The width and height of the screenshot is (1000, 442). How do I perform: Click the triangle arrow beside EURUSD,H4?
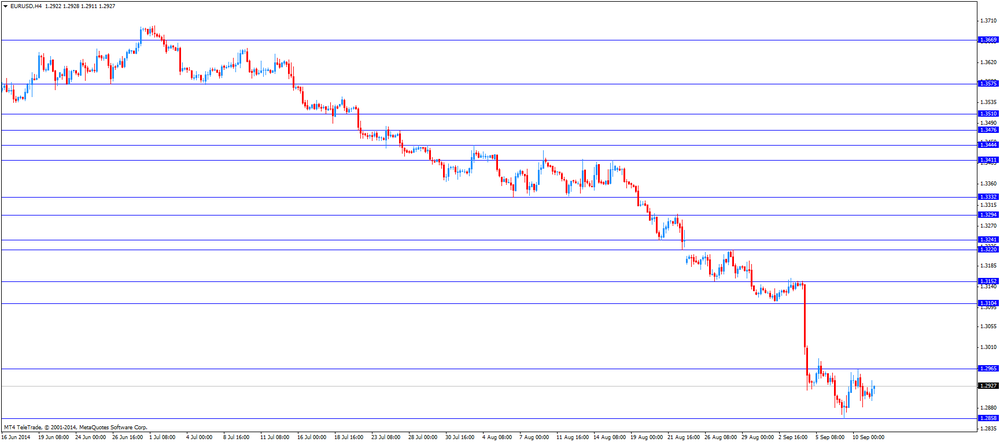[x=6, y=5]
